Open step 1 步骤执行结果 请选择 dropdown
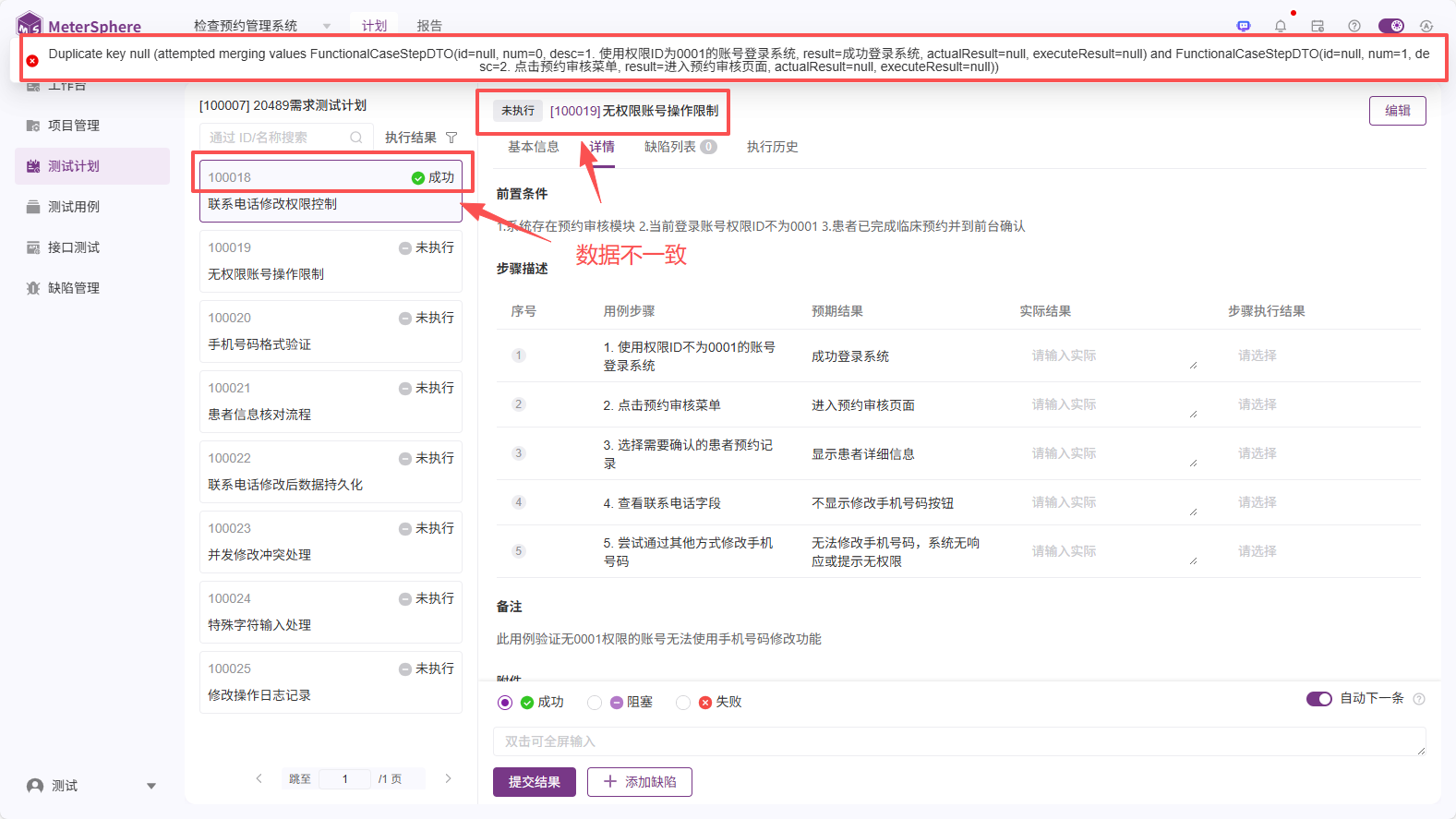Screen dimensions: 1456x819 [x=1257, y=355]
